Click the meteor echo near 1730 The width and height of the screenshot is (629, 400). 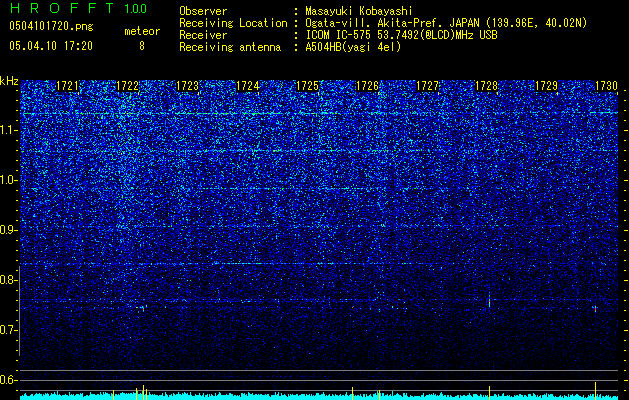pos(595,309)
